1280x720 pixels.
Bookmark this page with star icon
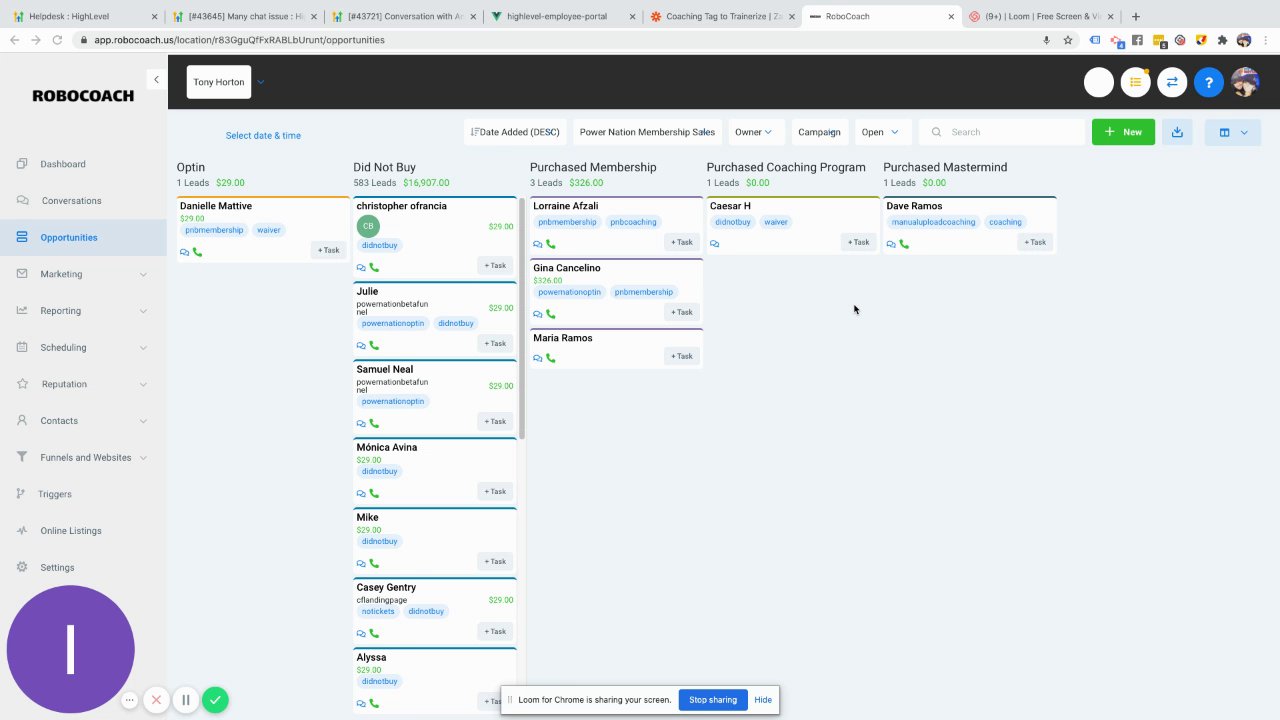pos(1068,40)
